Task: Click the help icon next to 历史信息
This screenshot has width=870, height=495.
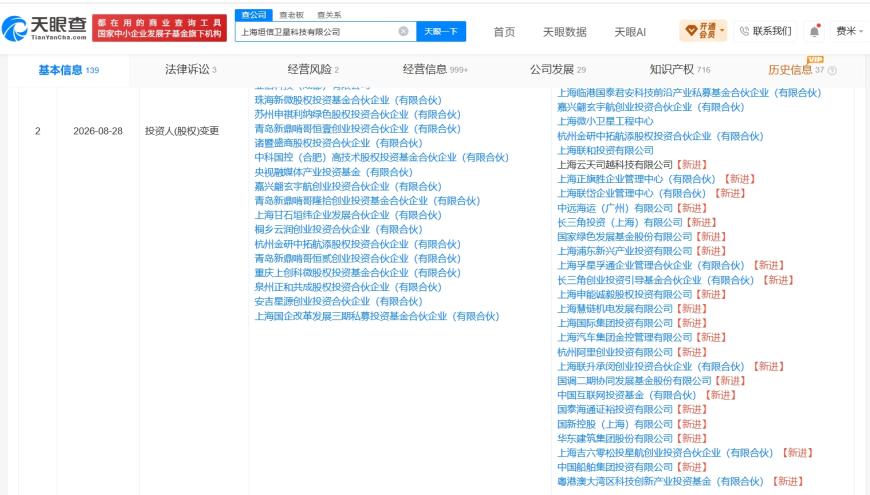Action: [x=832, y=70]
